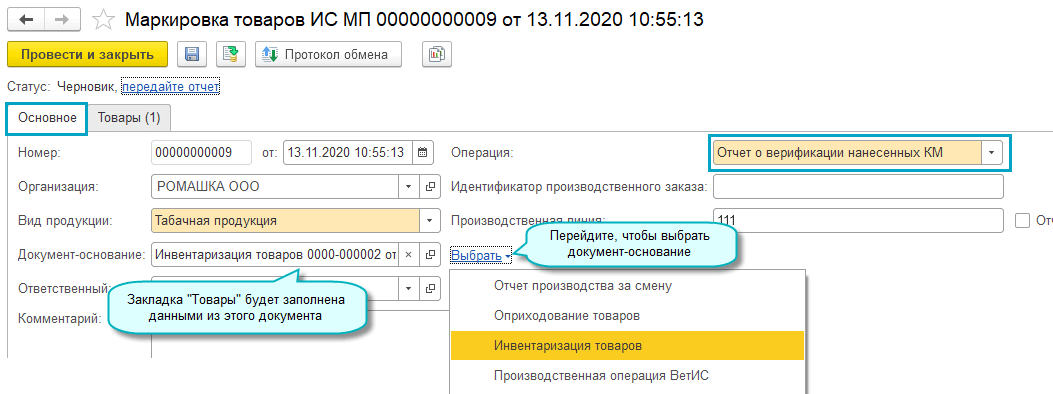
Task: Choose Инвентаризация товаров from menu
Action: tap(627, 346)
